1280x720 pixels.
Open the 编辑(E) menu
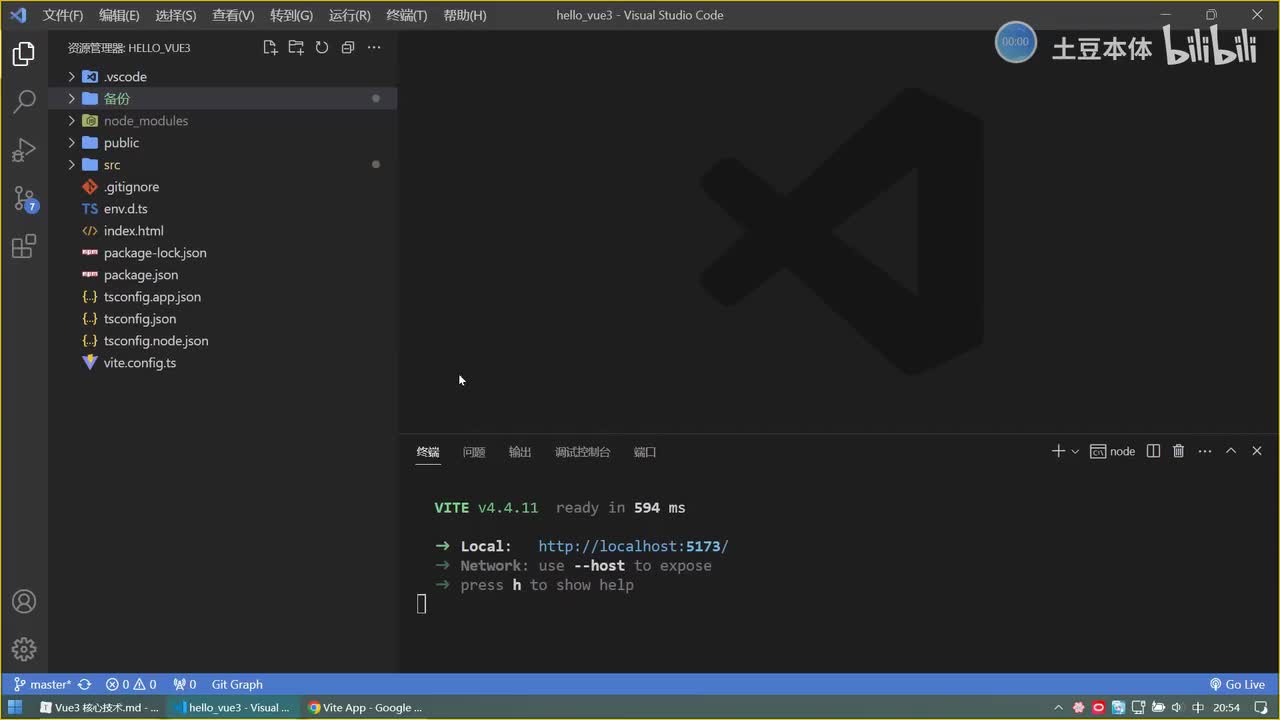(119, 15)
